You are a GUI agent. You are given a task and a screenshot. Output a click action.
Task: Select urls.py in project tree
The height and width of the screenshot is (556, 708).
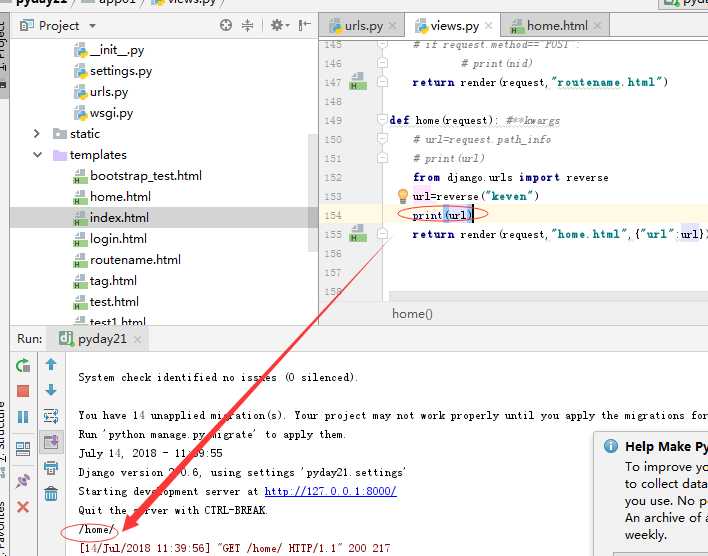(x=101, y=92)
